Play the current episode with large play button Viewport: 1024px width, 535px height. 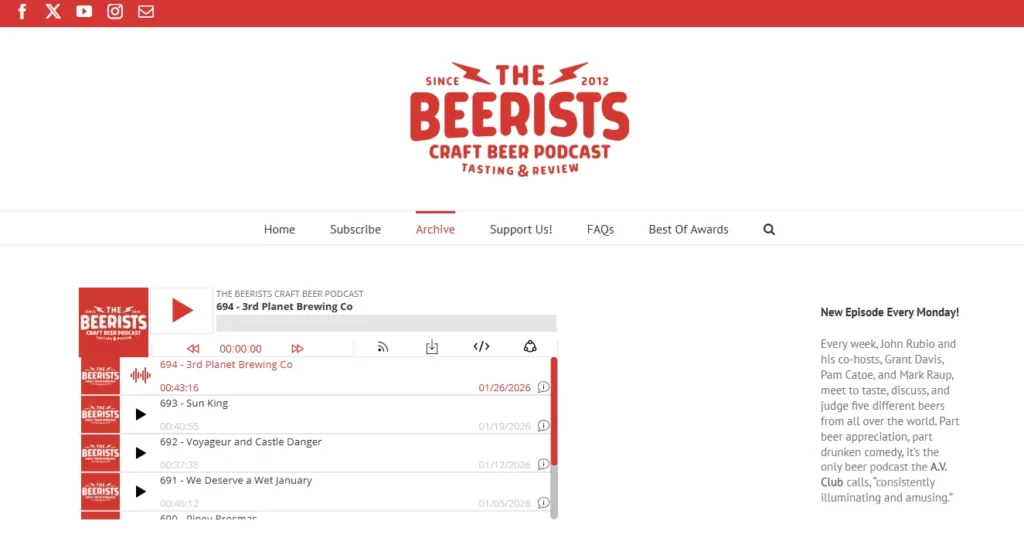pos(182,310)
